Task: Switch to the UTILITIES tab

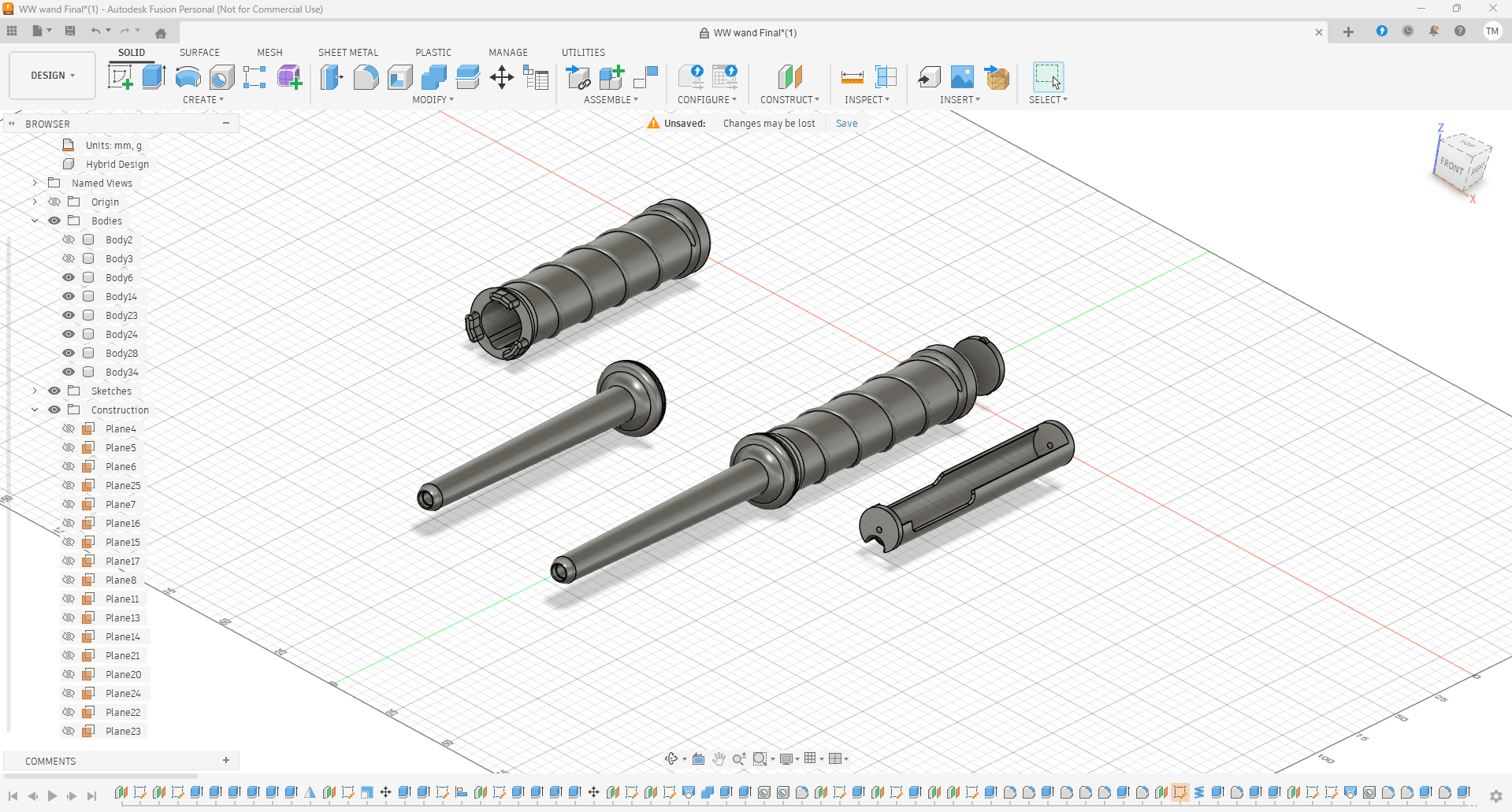Action: 584,53
